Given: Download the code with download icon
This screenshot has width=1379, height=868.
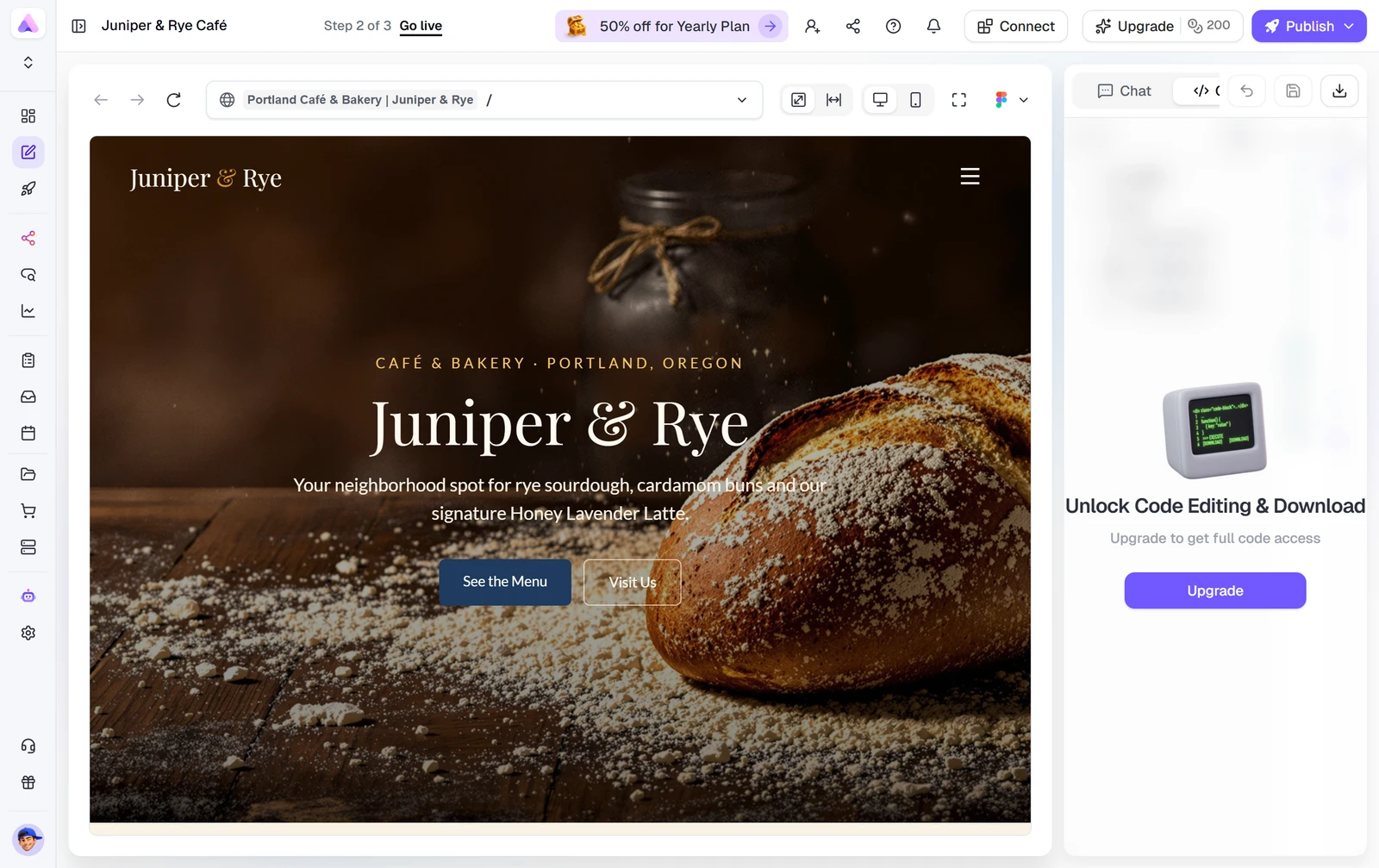Looking at the screenshot, I should tap(1339, 91).
